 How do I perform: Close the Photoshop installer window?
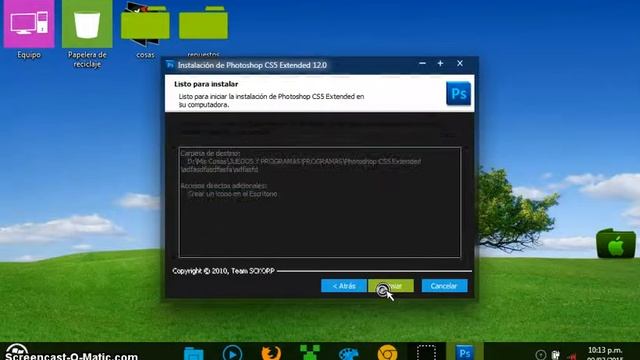(460, 64)
